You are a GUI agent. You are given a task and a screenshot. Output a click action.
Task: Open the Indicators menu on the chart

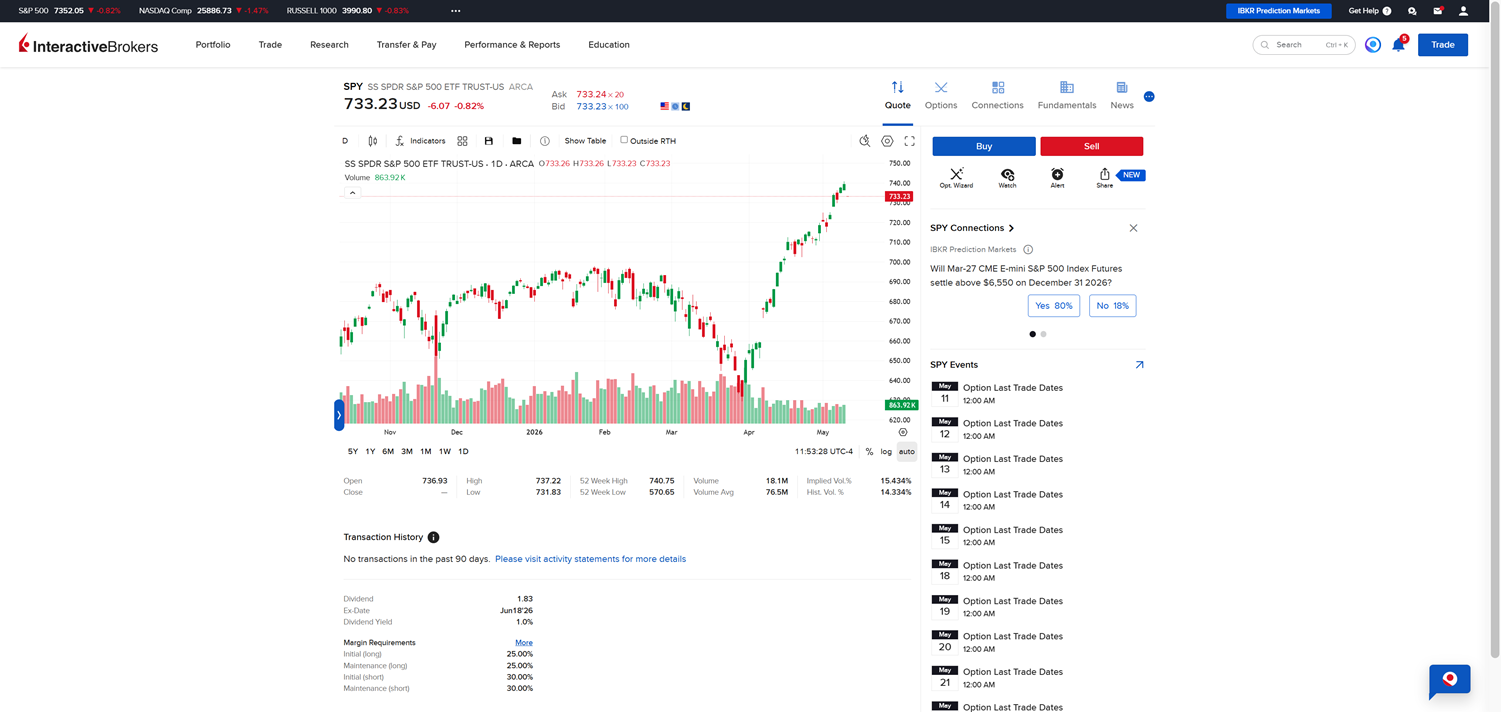pyautogui.click(x=420, y=141)
